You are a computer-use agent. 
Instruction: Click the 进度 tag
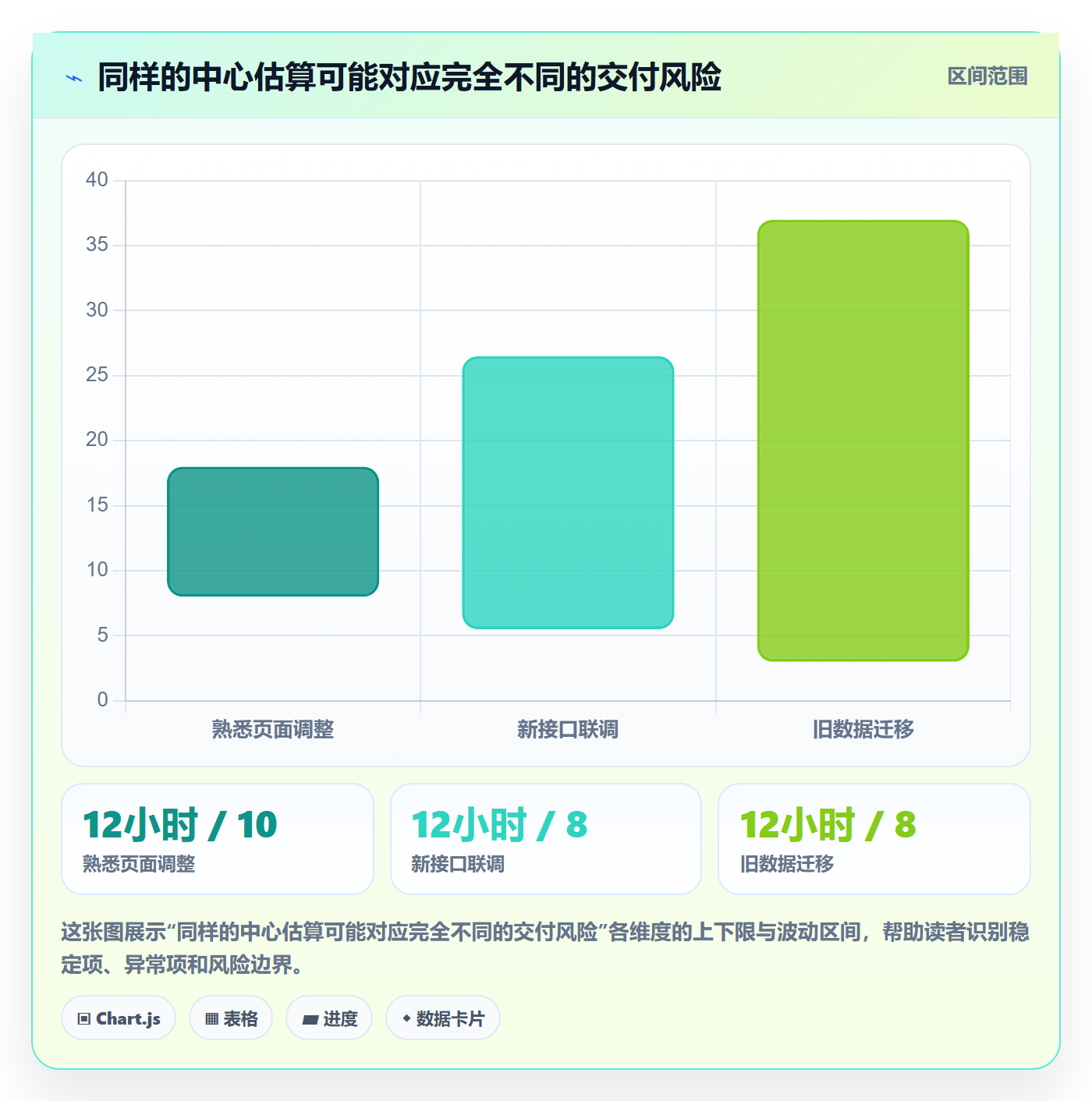329,1018
